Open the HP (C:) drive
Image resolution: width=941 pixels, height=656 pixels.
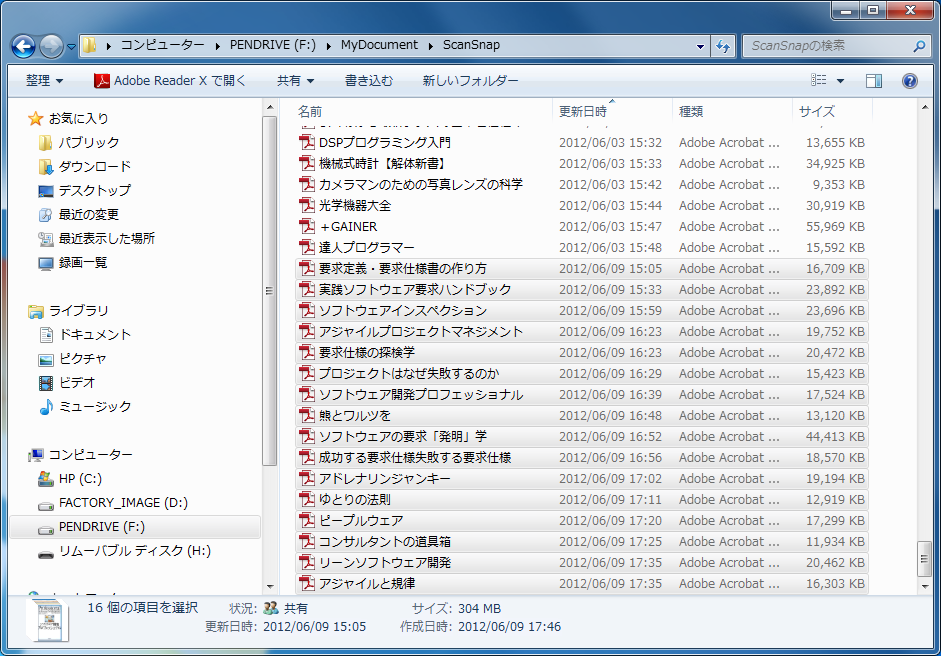pyautogui.click(x=80, y=478)
